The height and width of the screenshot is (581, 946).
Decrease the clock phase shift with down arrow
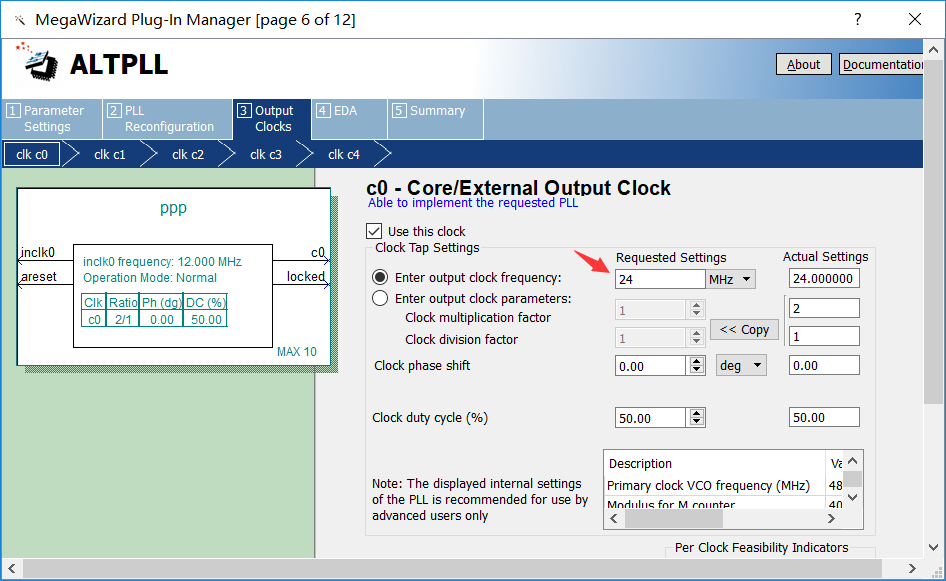(697, 370)
